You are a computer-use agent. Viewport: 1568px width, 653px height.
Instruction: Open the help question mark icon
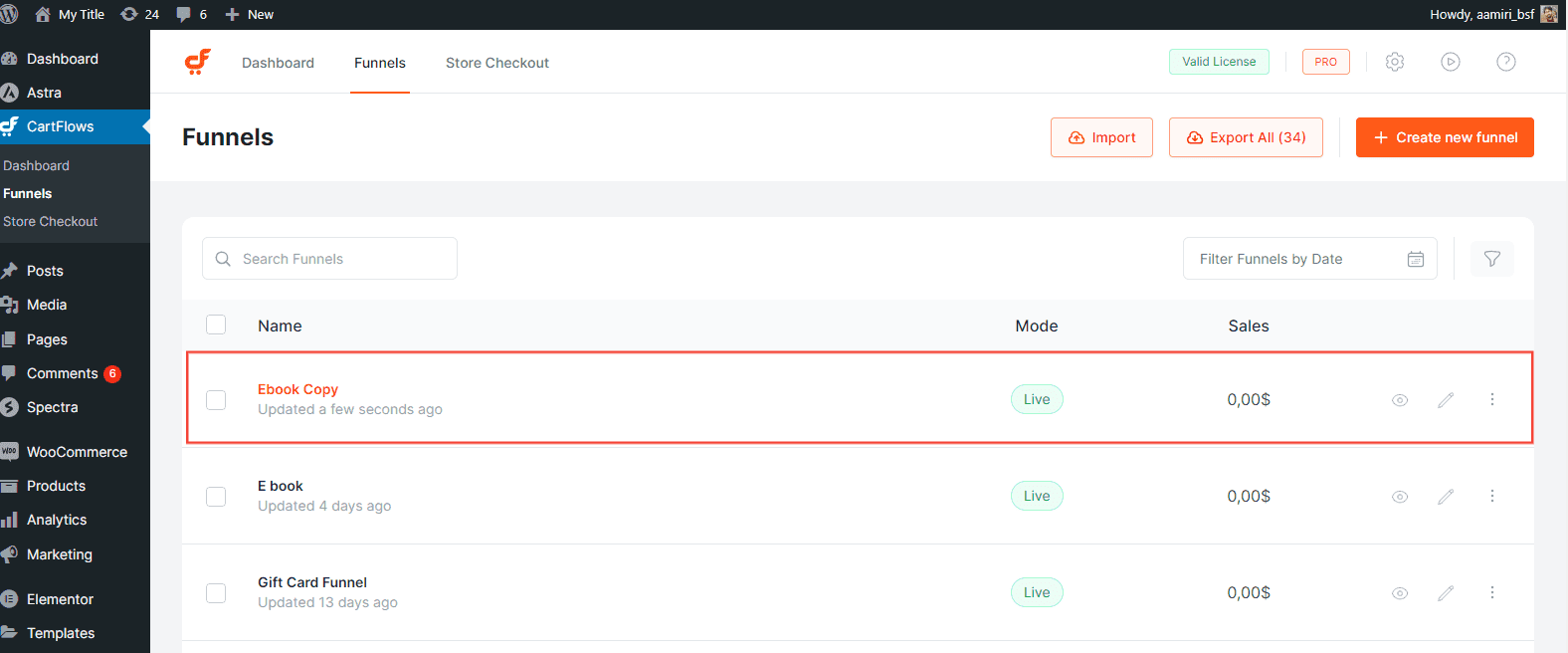(x=1506, y=62)
